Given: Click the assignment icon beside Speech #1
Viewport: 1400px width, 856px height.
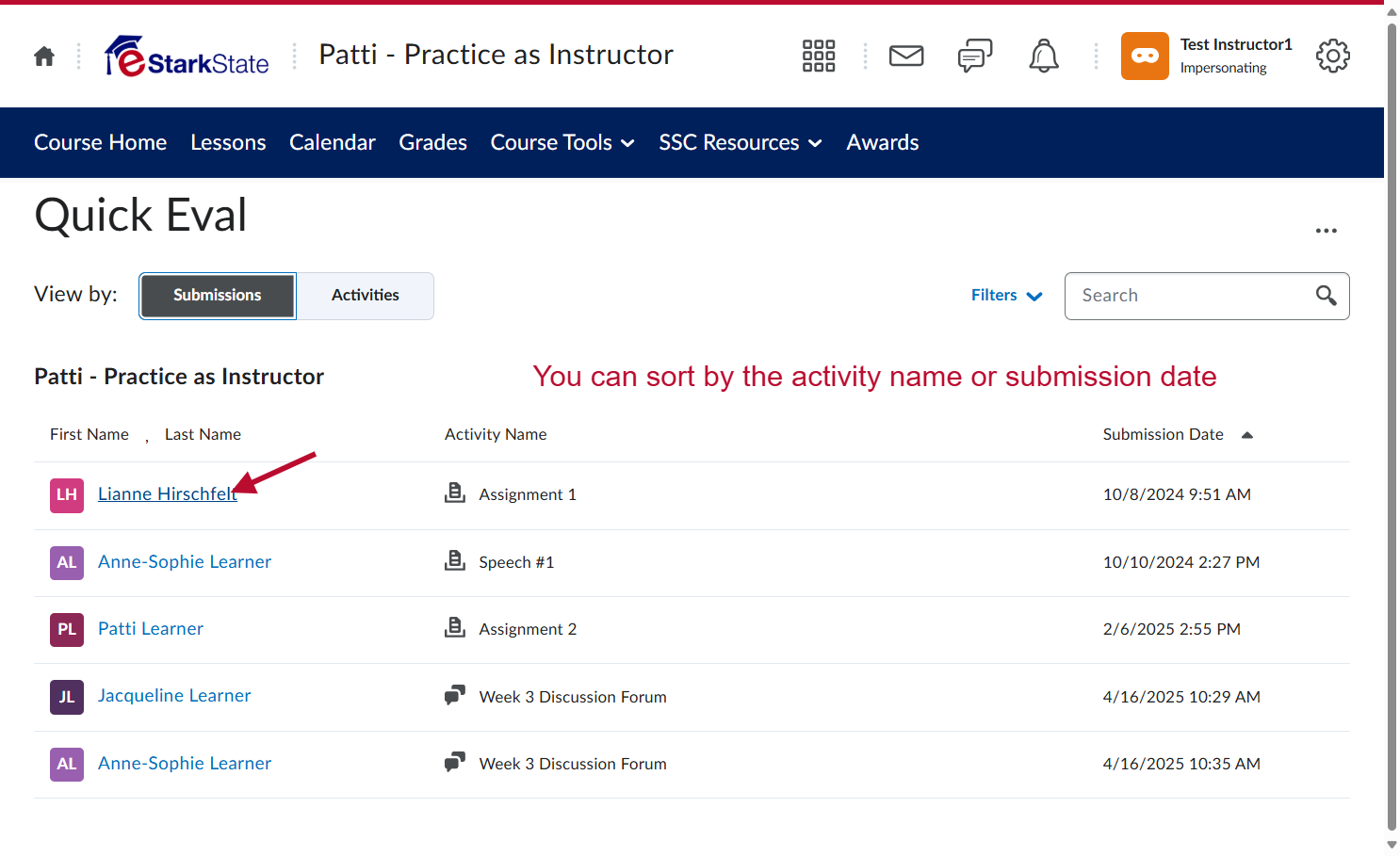Looking at the screenshot, I should pos(455,561).
